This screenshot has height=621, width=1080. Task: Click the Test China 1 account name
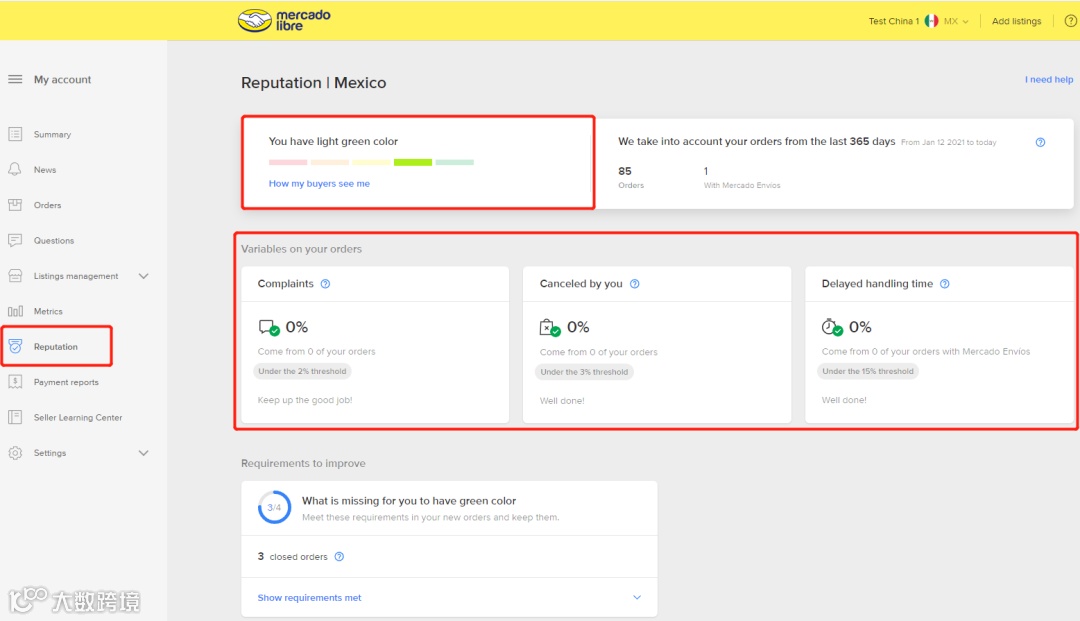pyautogui.click(x=893, y=21)
